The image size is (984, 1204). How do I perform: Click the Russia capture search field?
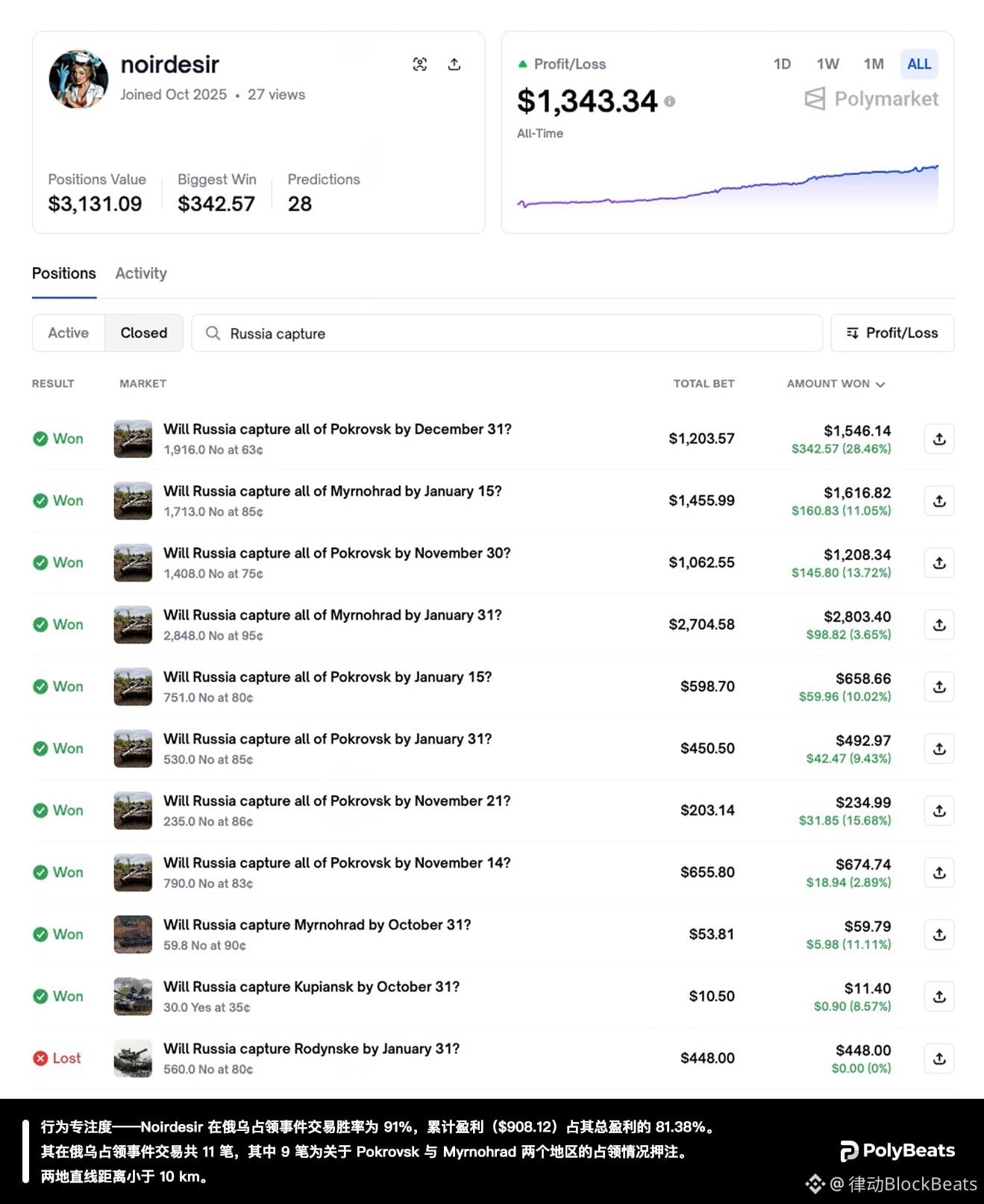pyautogui.click(x=507, y=333)
